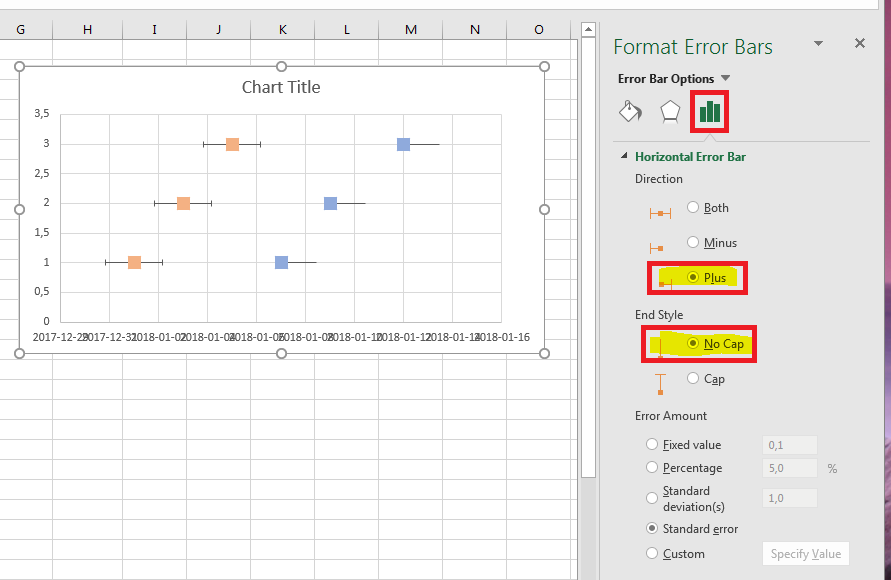Click the Minus direction error bar icon
This screenshot has width=891, height=580.
(656, 248)
